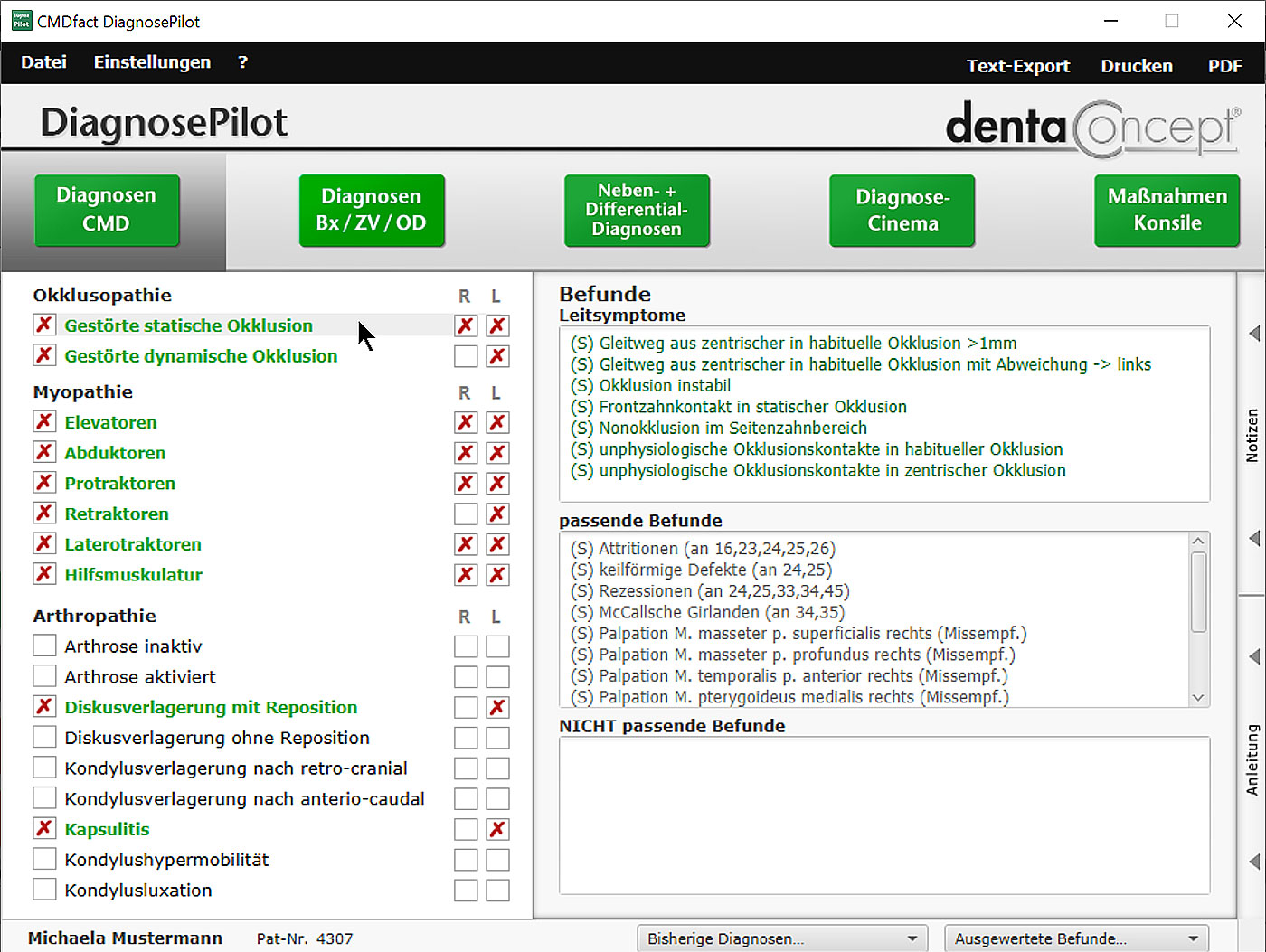Open the Bisherige Diagnosen dropdown
This screenshot has height=952, width=1266.
pos(784,938)
